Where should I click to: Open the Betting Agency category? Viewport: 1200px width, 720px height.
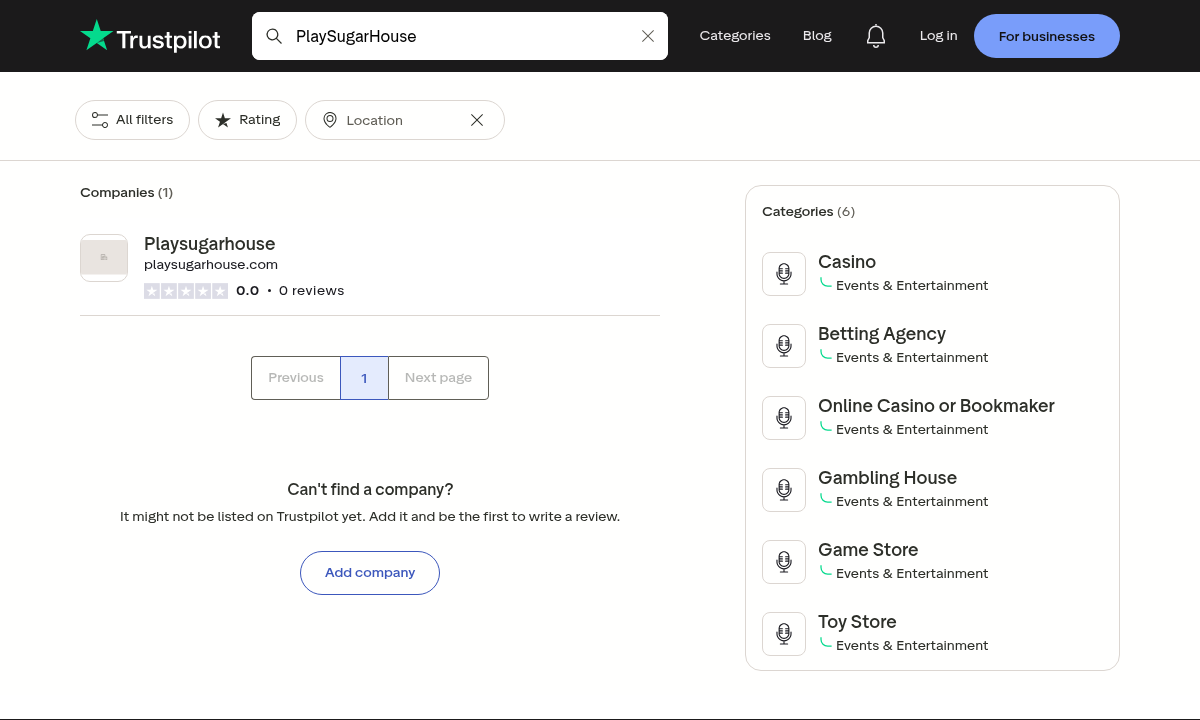882,334
